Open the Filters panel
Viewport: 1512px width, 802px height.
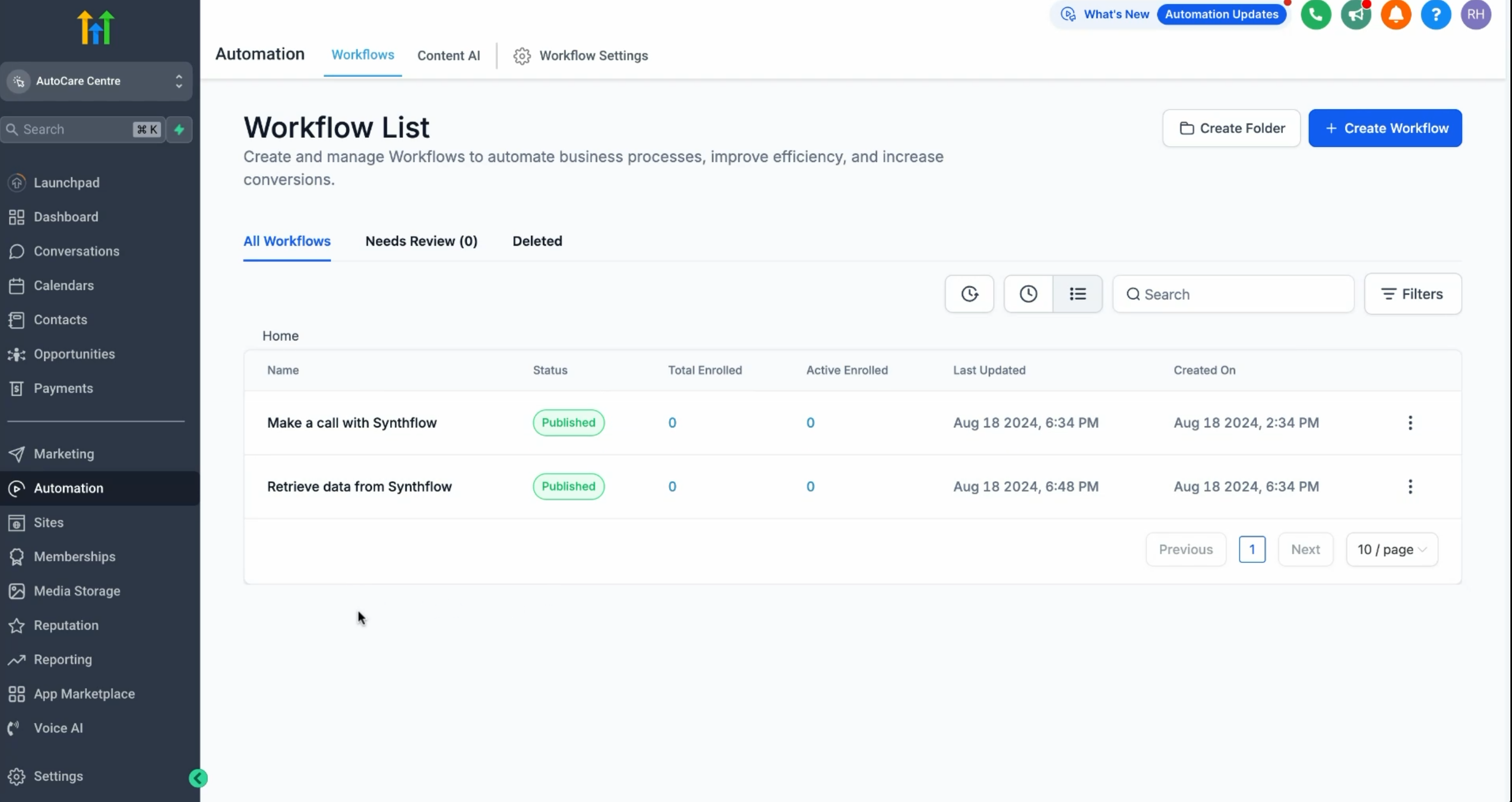1412,294
